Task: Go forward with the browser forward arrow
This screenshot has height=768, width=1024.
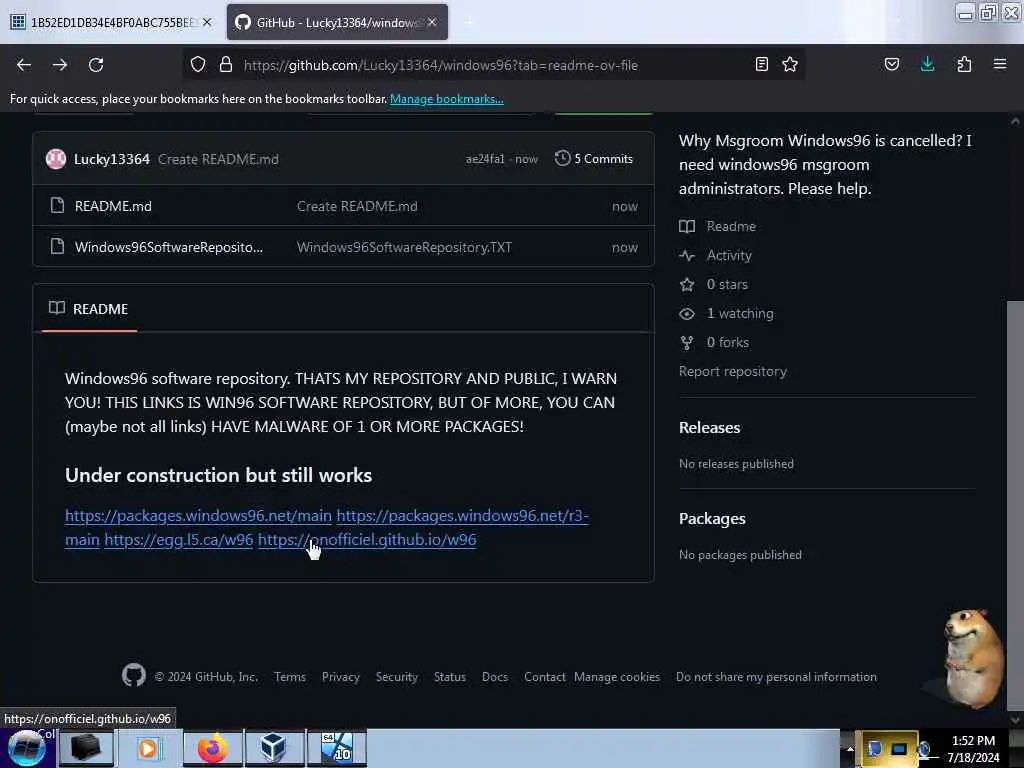Action: click(x=60, y=65)
